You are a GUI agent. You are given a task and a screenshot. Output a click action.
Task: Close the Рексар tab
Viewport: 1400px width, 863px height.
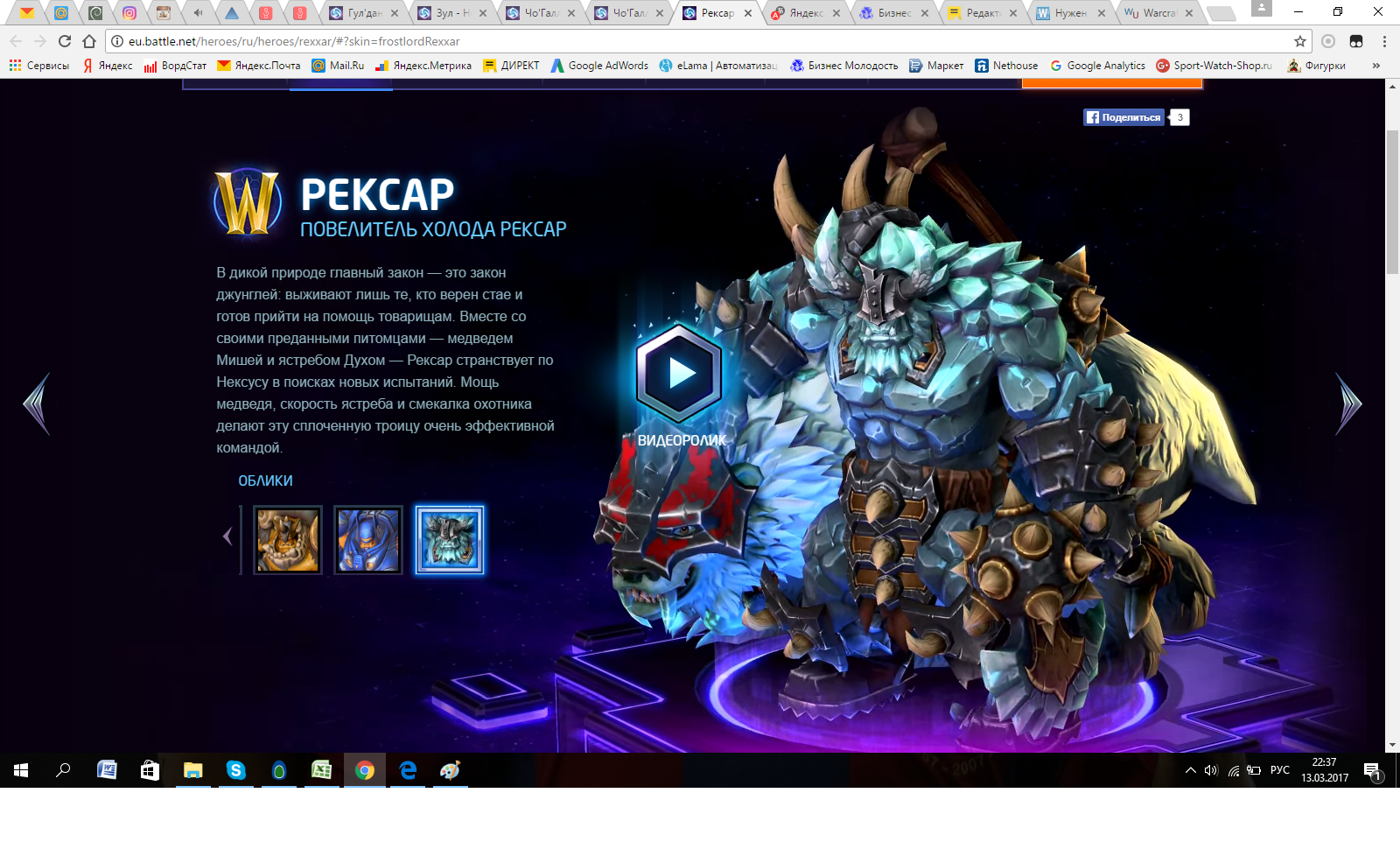point(748,13)
